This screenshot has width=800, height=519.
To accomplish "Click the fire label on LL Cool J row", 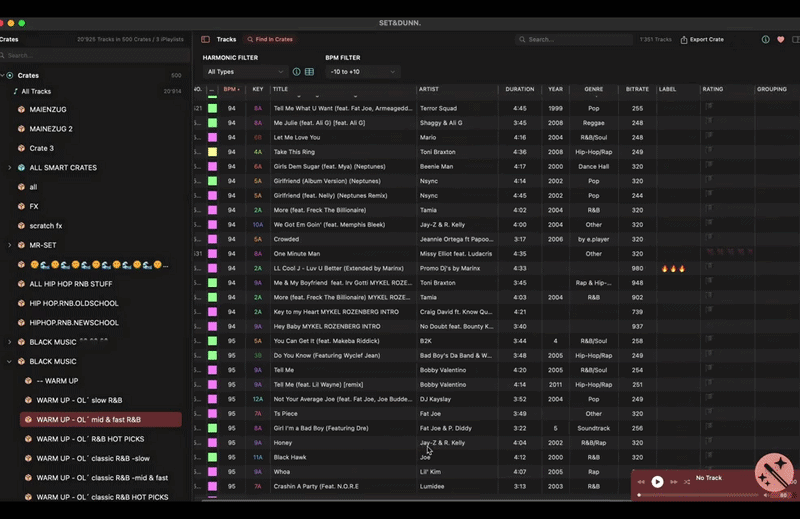I will coord(673,268).
